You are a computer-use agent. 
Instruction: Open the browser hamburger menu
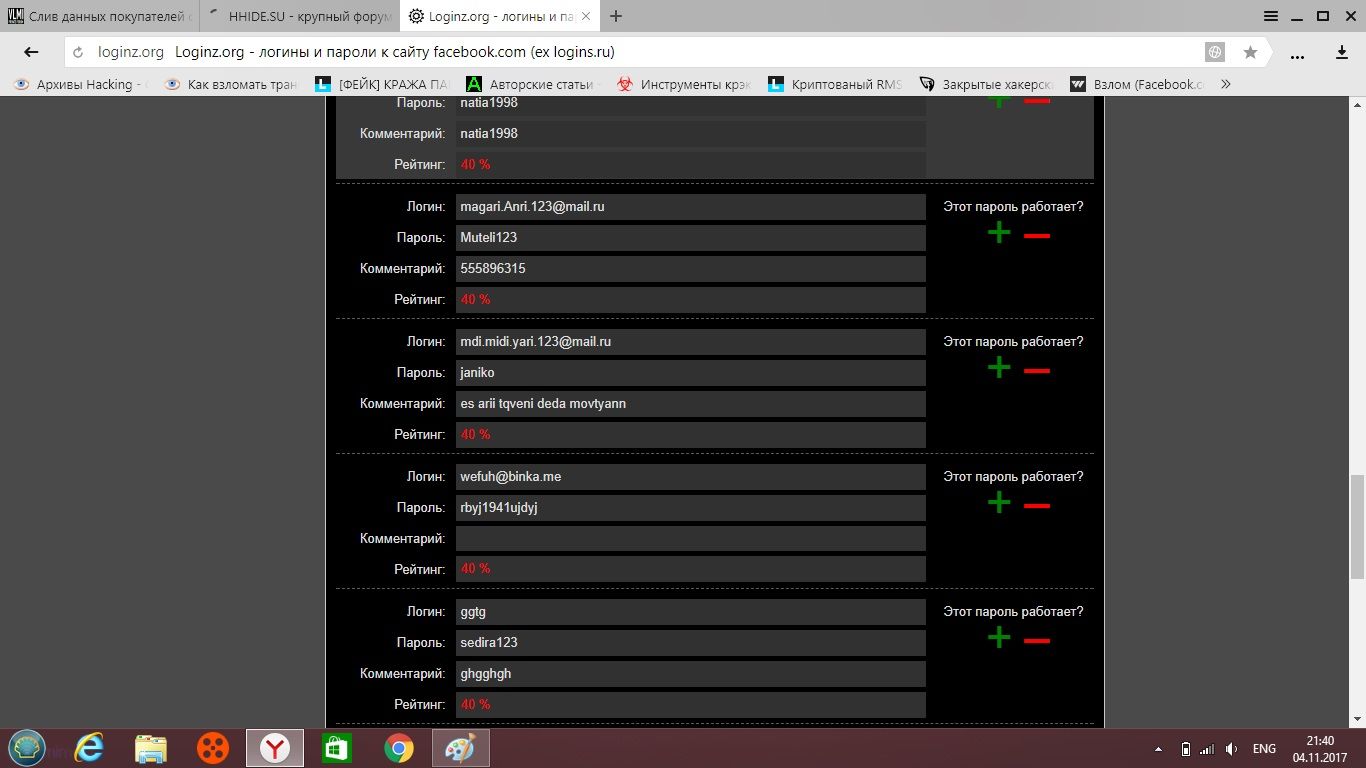coord(1271,16)
